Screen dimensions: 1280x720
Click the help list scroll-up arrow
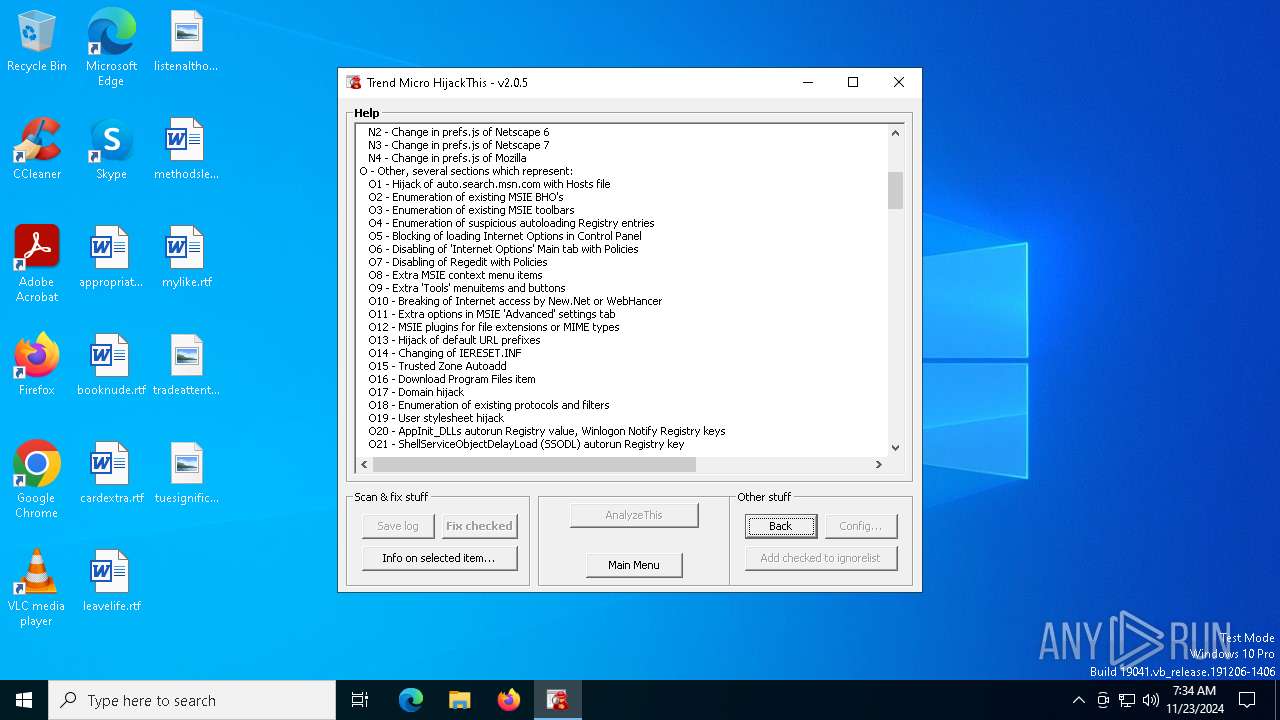tap(895, 133)
